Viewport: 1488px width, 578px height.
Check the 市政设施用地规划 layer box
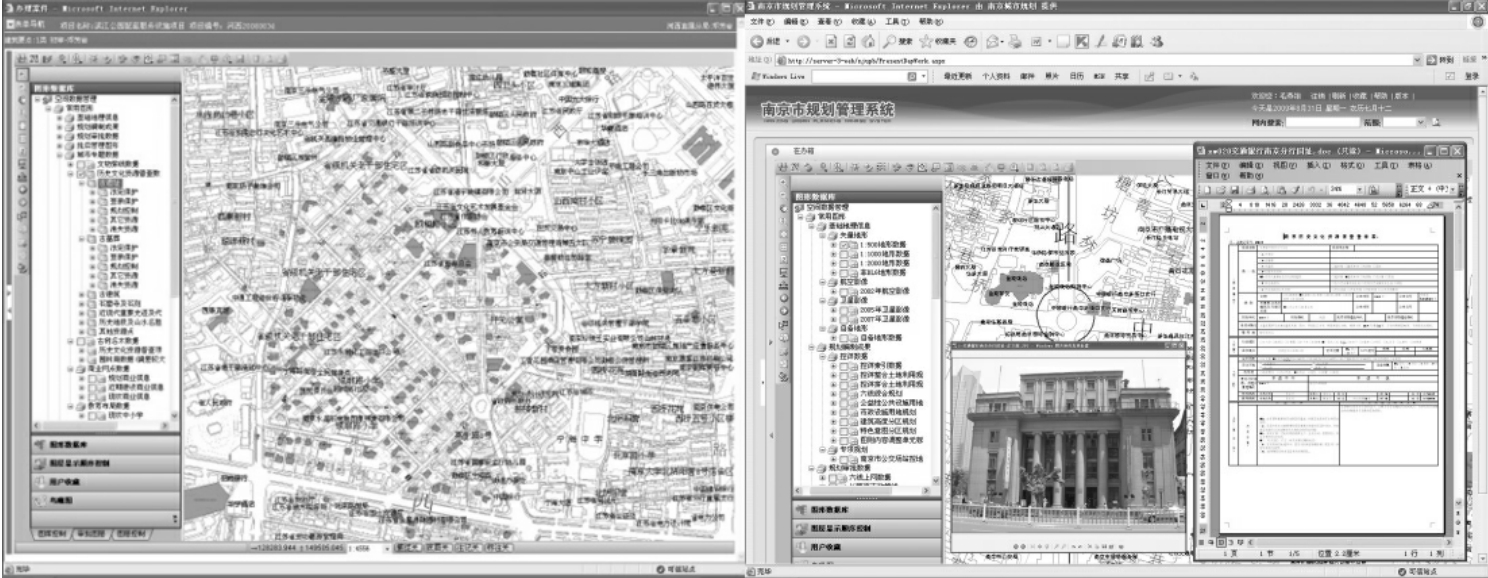pos(846,410)
